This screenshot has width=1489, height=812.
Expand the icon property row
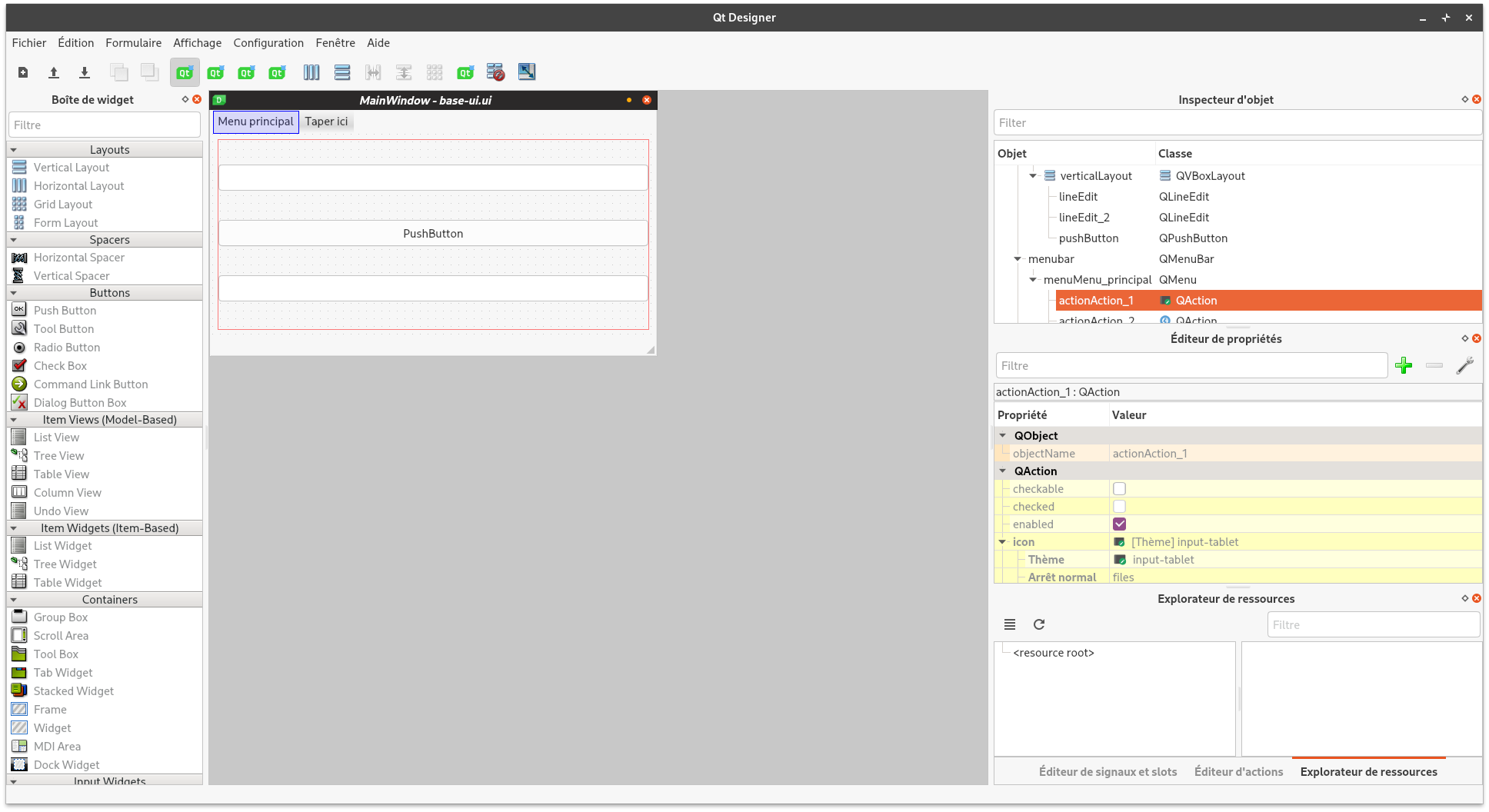tap(1003, 541)
